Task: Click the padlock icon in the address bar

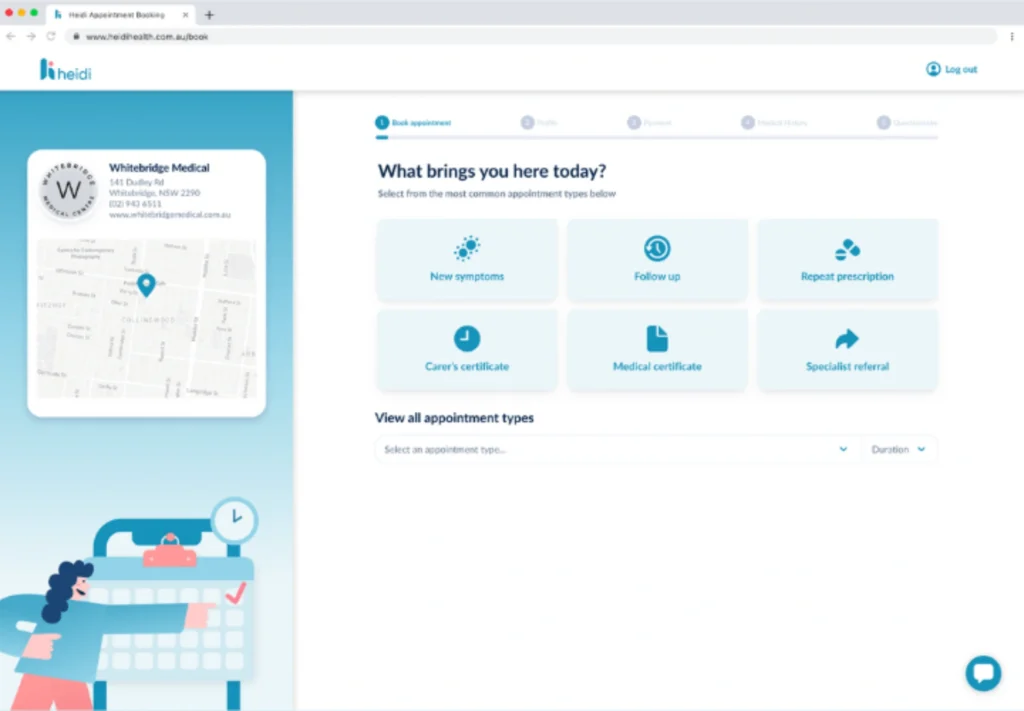Action: coord(76,37)
